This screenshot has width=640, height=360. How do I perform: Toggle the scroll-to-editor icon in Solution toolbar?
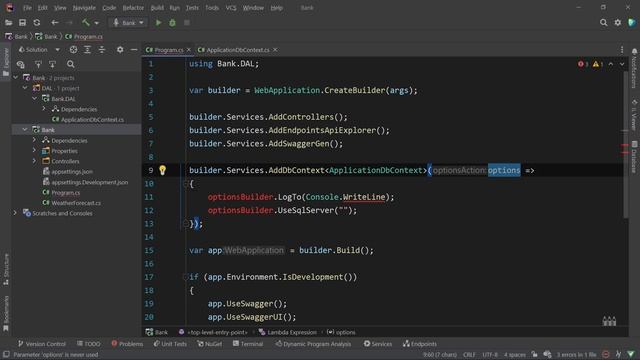pos(52,64)
